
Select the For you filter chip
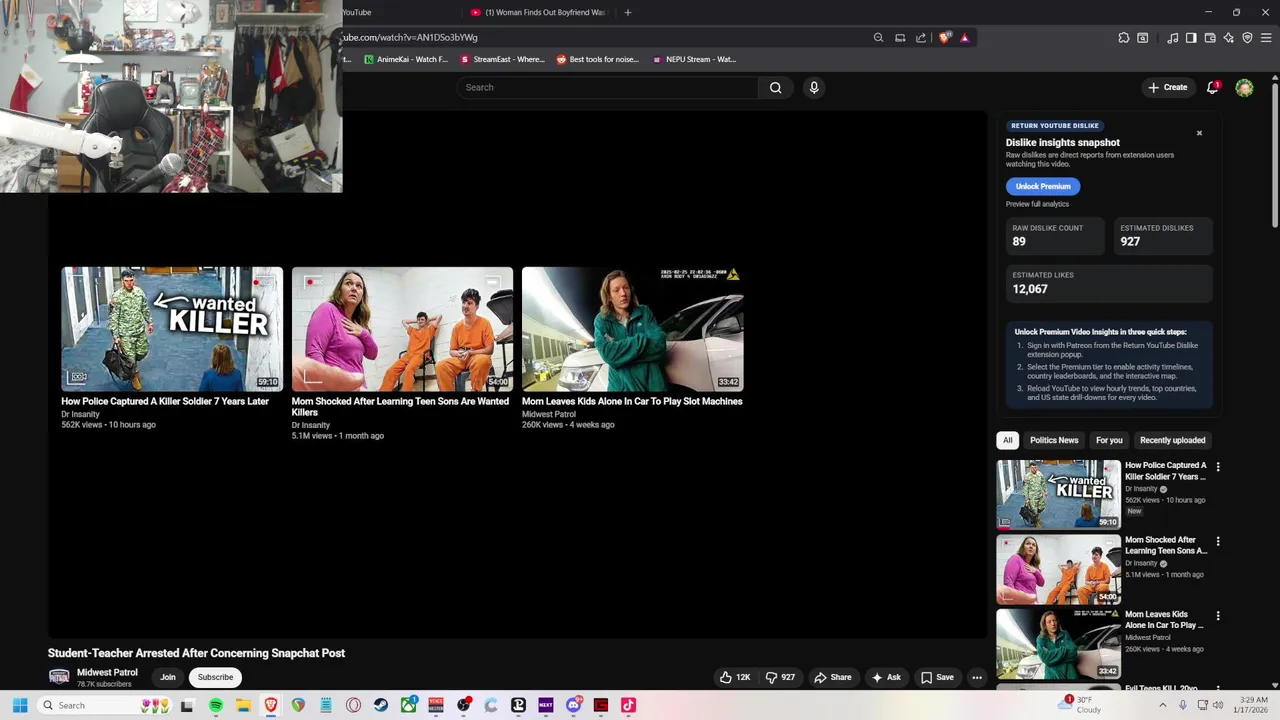coord(1109,440)
